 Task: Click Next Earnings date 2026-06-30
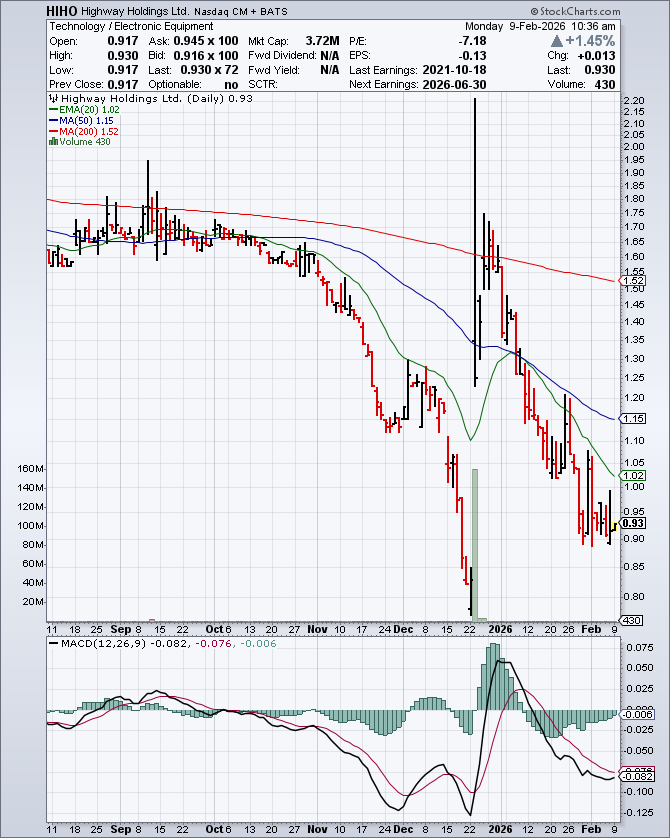pyautogui.click(x=454, y=84)
